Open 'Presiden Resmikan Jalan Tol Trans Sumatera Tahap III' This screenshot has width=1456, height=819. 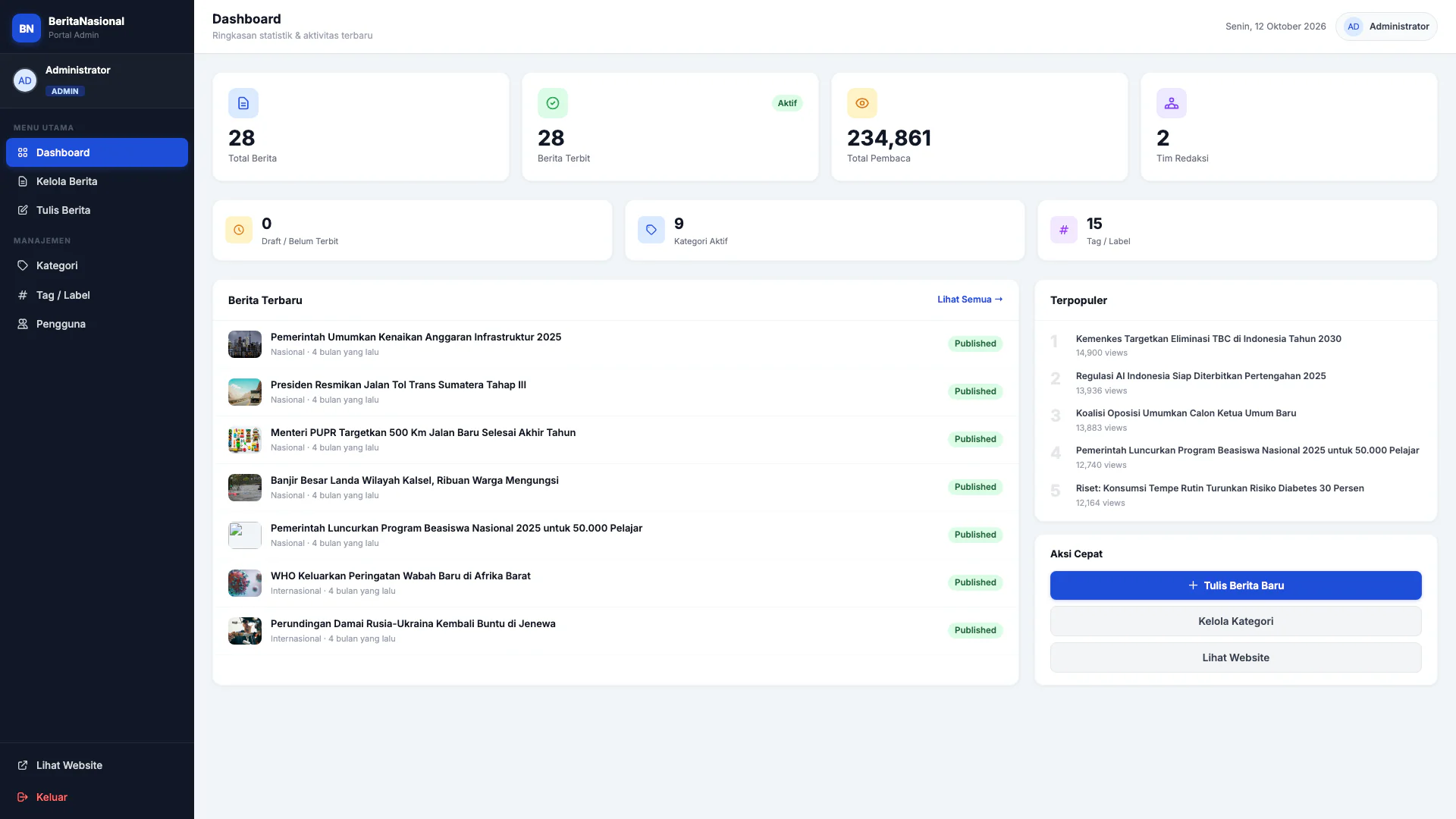pyautogui.click(x=398, y=385)
